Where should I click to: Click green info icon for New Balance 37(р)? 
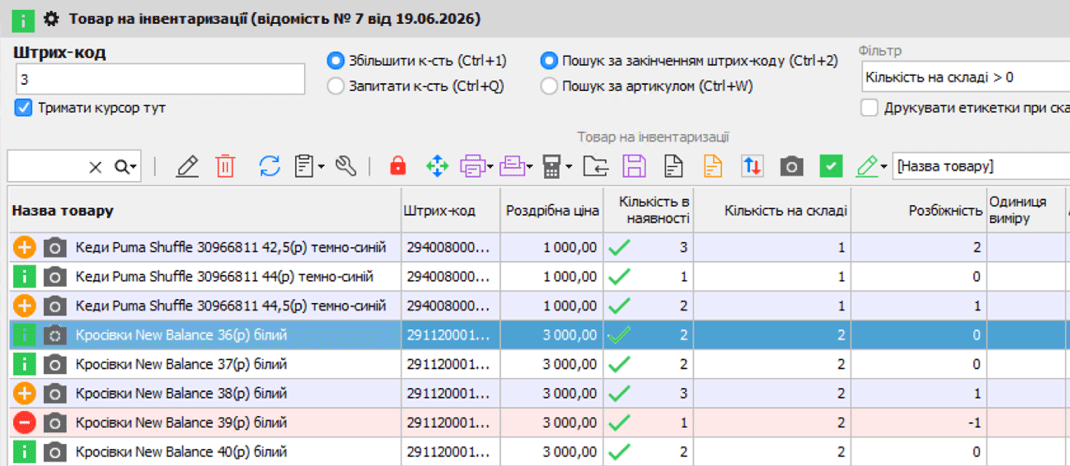[24, 364]
